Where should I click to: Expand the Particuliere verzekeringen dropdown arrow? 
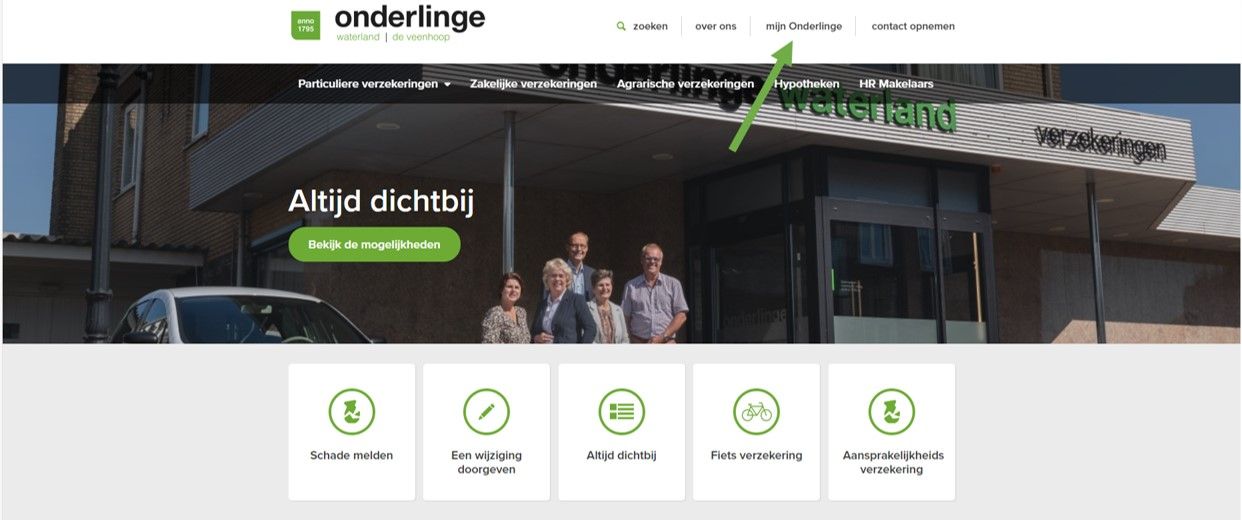(x=447, y=85)
